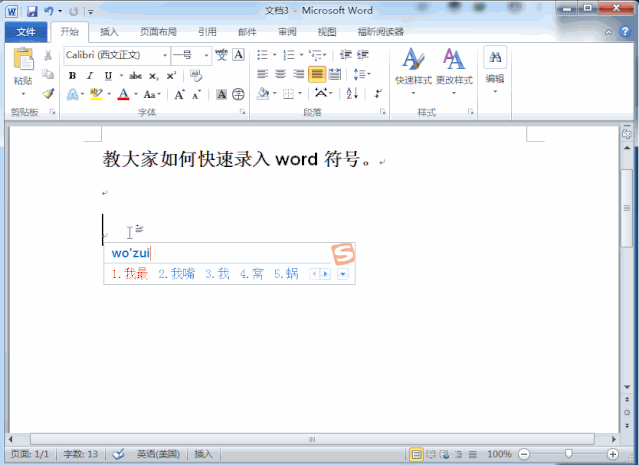Click the Save icon in quick access toolbar
639x465 pixels.
click(x=32, y=11)
